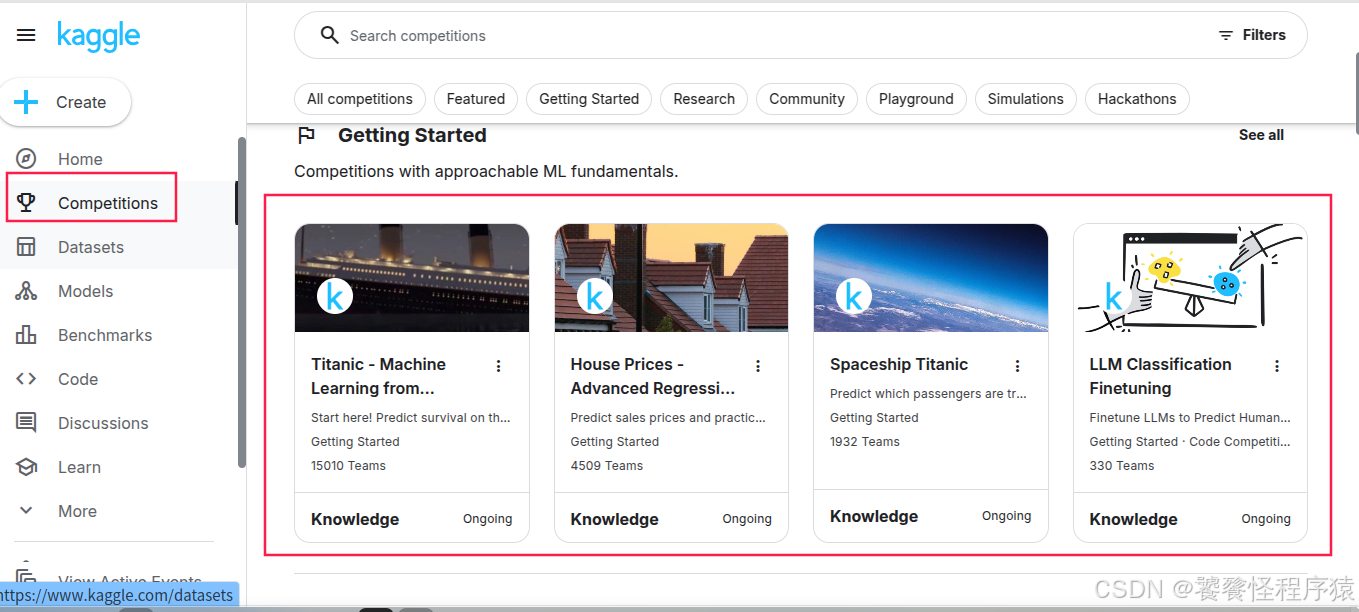Screen dimensions: 1359x612
Task: Click '330 Teams' on LLM Classification card
Action: [1122, 466]
